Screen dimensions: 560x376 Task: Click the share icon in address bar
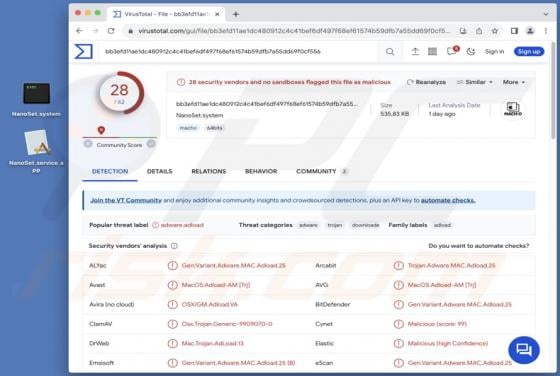(x=479, y=31)
